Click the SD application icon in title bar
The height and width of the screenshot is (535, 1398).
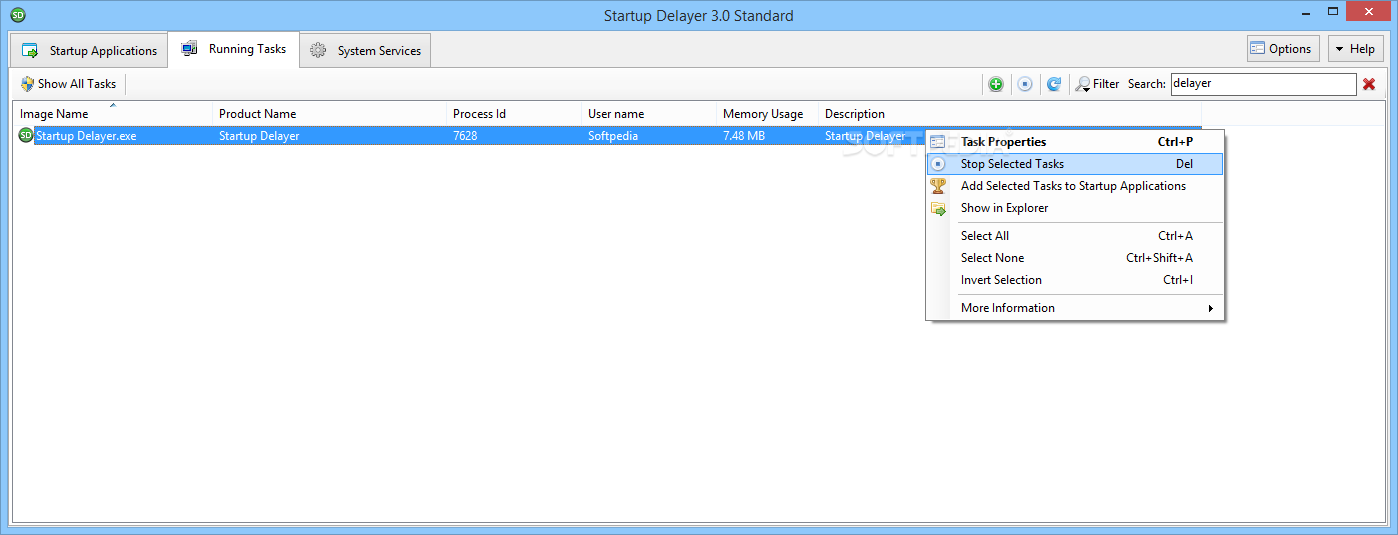point(17,15)
